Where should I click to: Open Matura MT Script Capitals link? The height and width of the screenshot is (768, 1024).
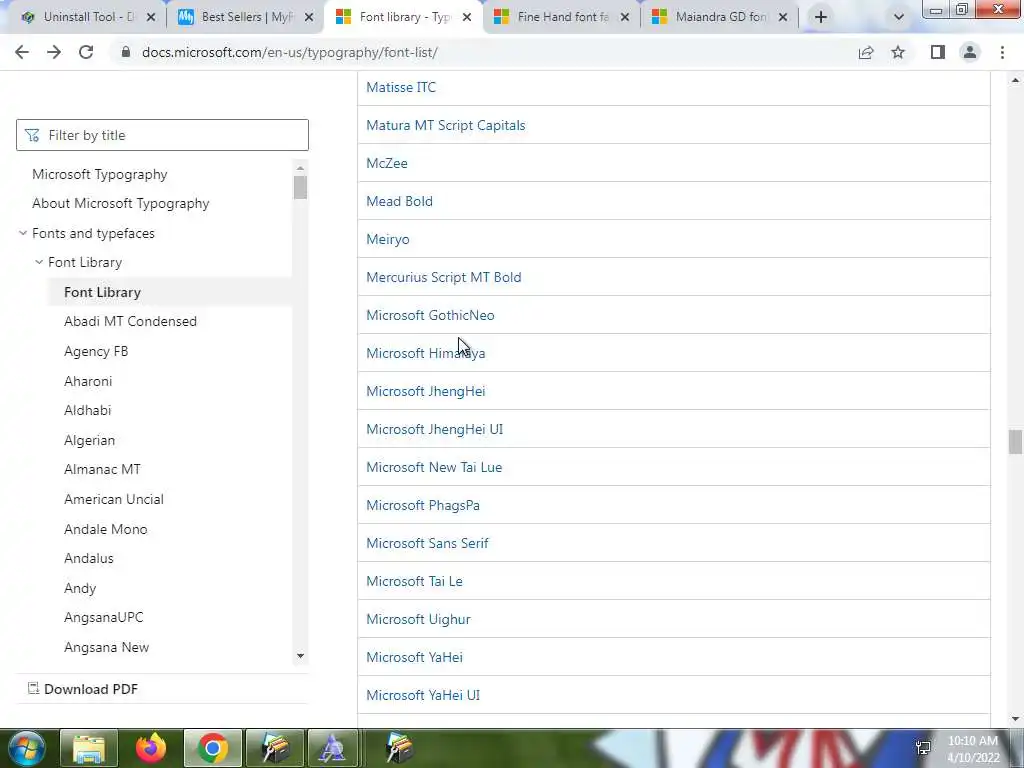click(x=445, y=125)
